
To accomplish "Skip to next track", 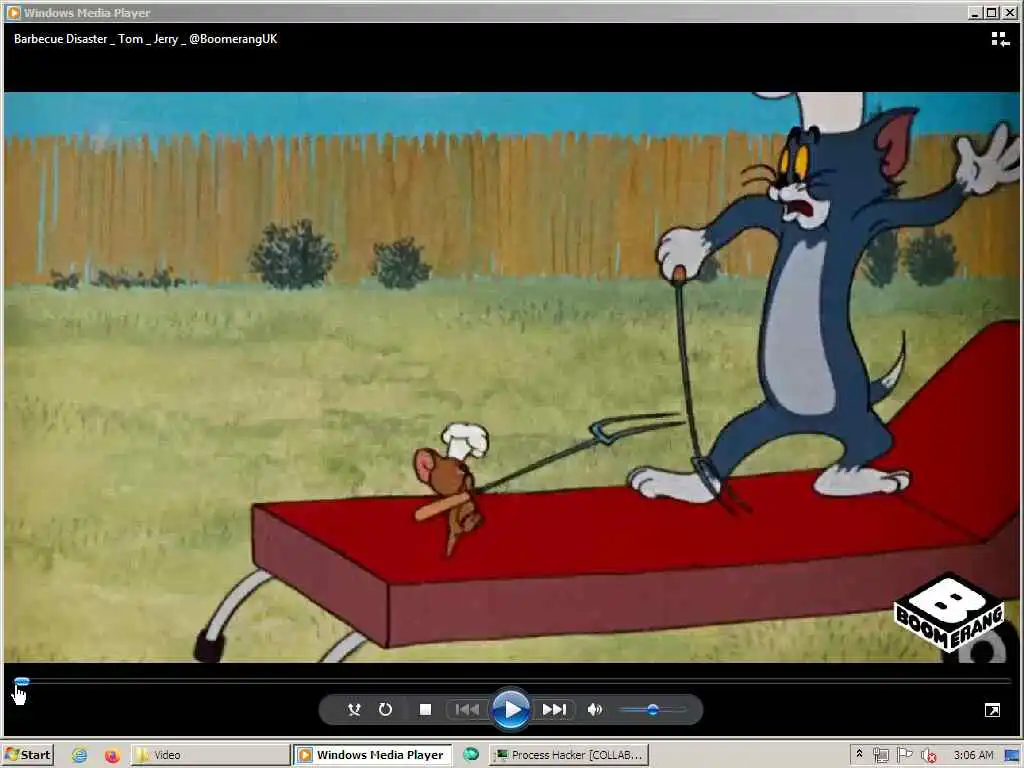I will click(x=554, y=709).
